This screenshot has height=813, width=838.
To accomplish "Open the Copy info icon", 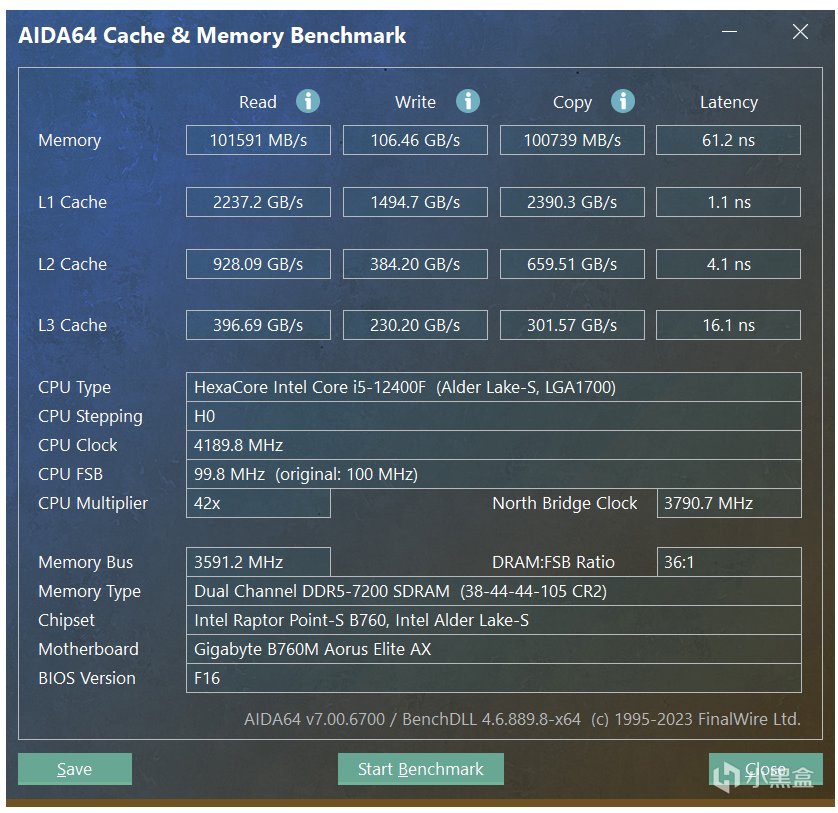I will [623, 101].
